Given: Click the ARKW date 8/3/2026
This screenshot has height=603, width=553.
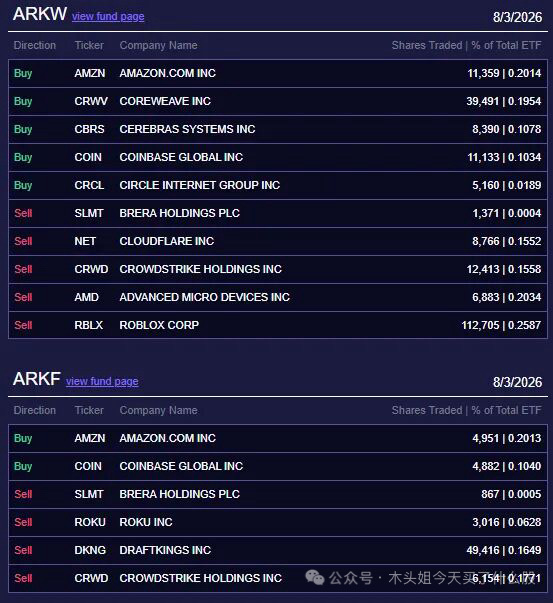Looking at the screenshot, I should tap(517, 17).
